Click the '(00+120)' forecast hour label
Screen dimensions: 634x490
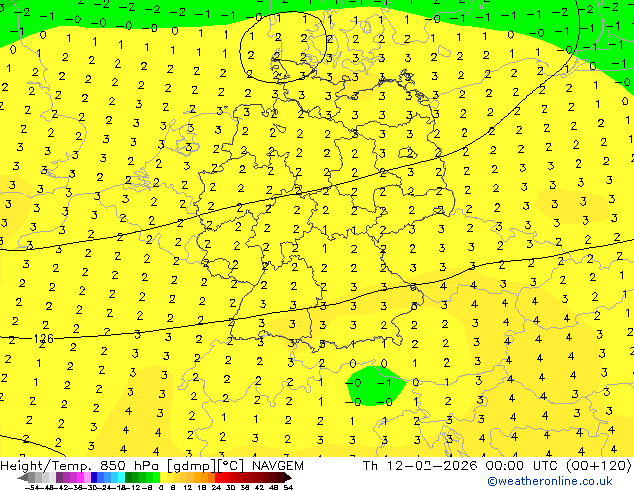pyautogui.click(x=599, y=466)
